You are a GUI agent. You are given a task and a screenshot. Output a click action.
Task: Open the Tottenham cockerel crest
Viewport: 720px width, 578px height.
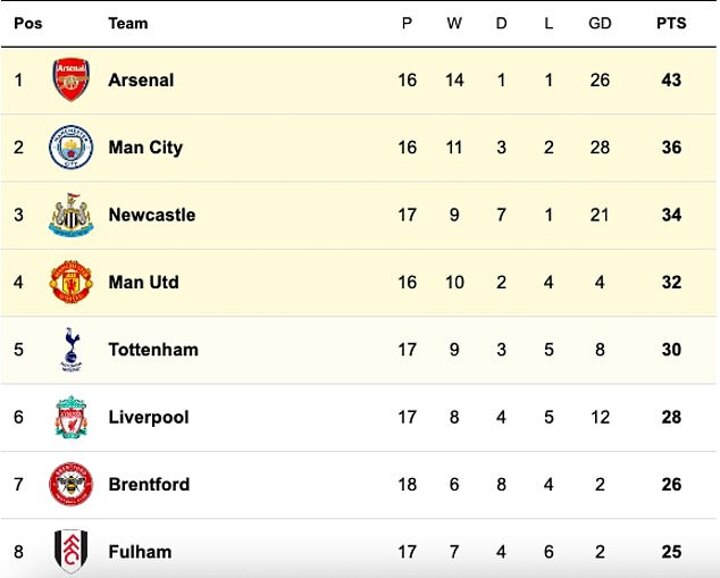[x=71, y=350]
